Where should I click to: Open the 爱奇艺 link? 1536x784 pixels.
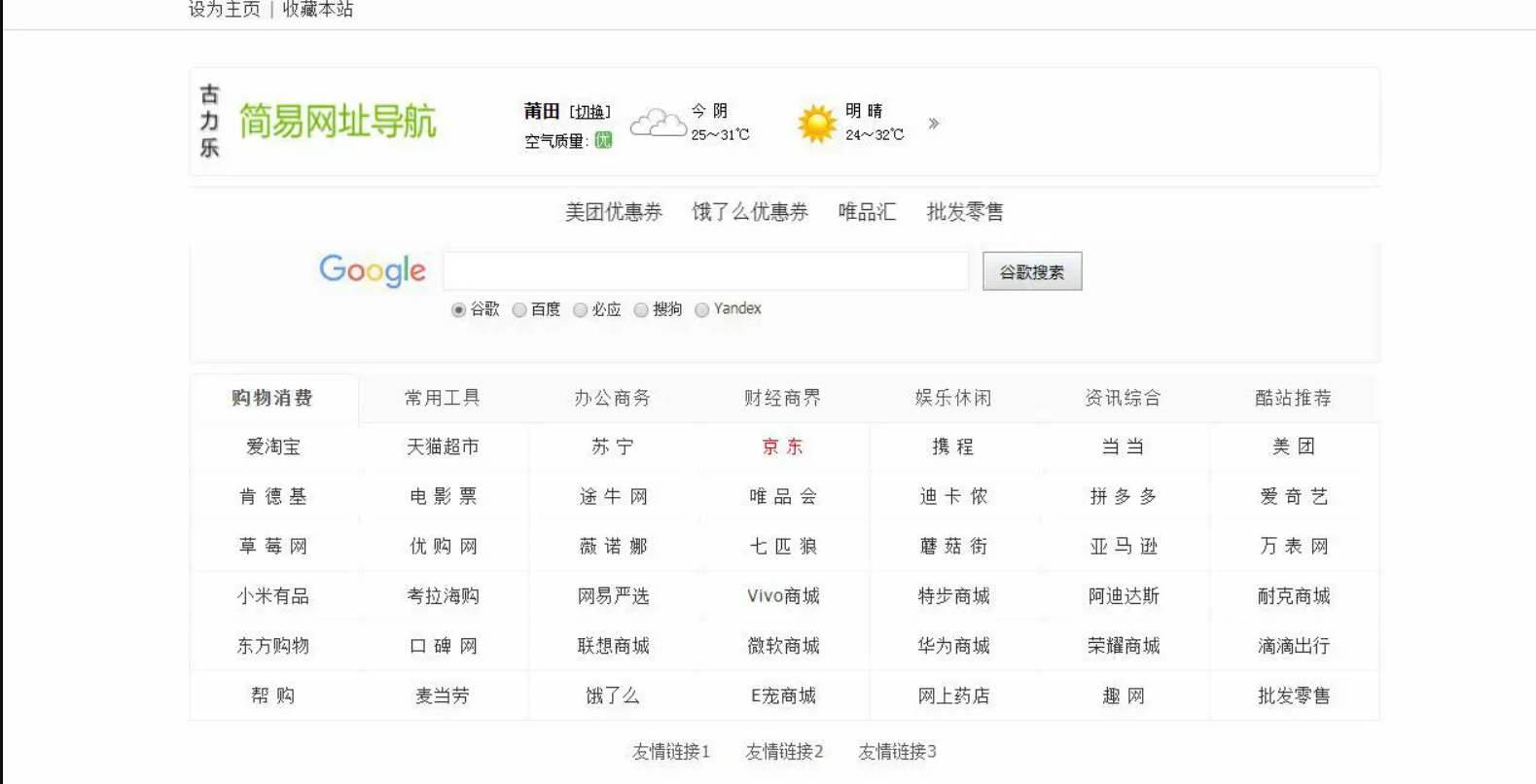pos(1294,496)
